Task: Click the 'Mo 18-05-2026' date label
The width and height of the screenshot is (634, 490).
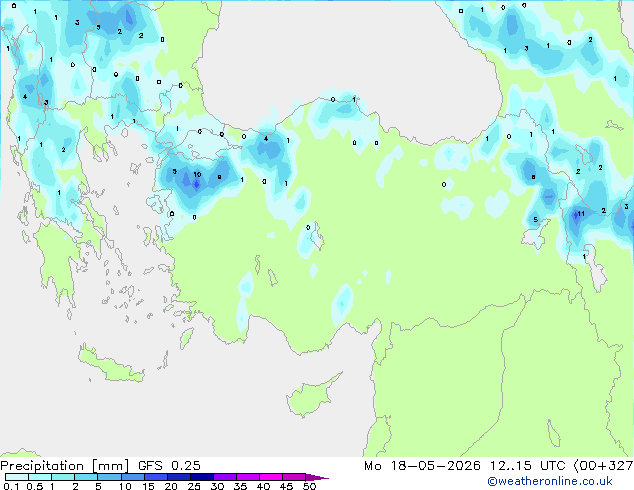Action: (422, 466)
